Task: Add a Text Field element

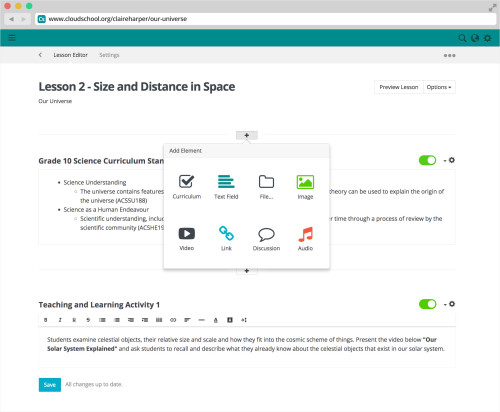Action: point(226,187)
